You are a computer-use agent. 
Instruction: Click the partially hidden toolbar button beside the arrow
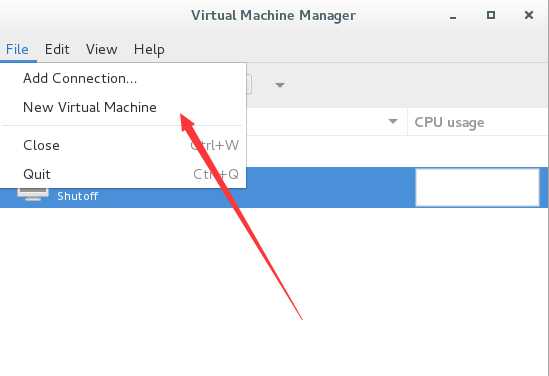pos(249,85)
